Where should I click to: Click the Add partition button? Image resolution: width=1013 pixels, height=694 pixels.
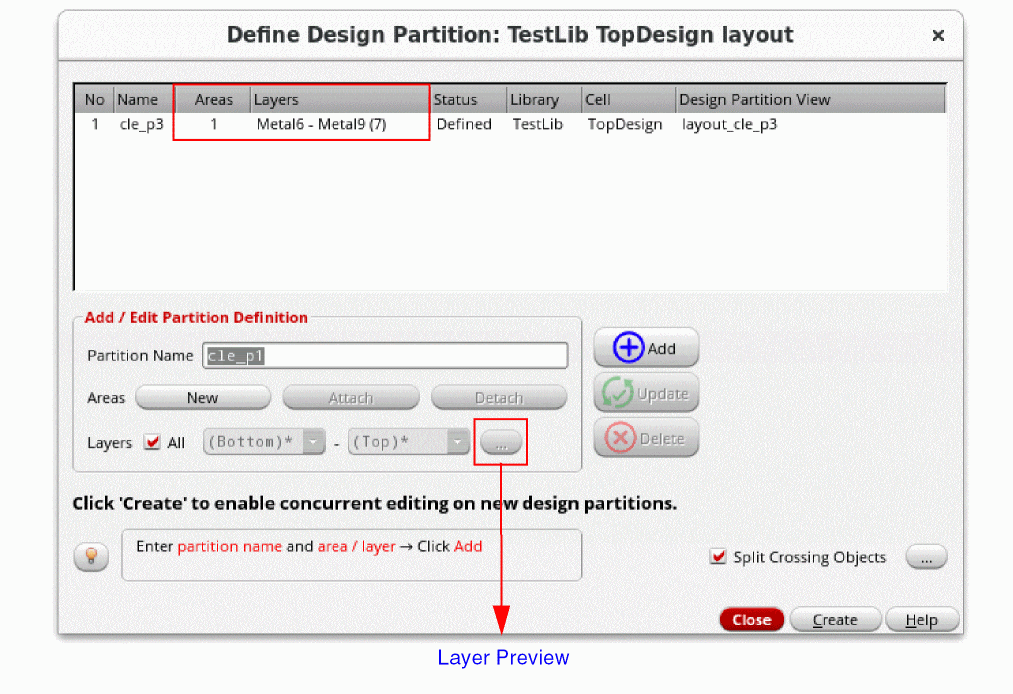click(x=646, y=348)
